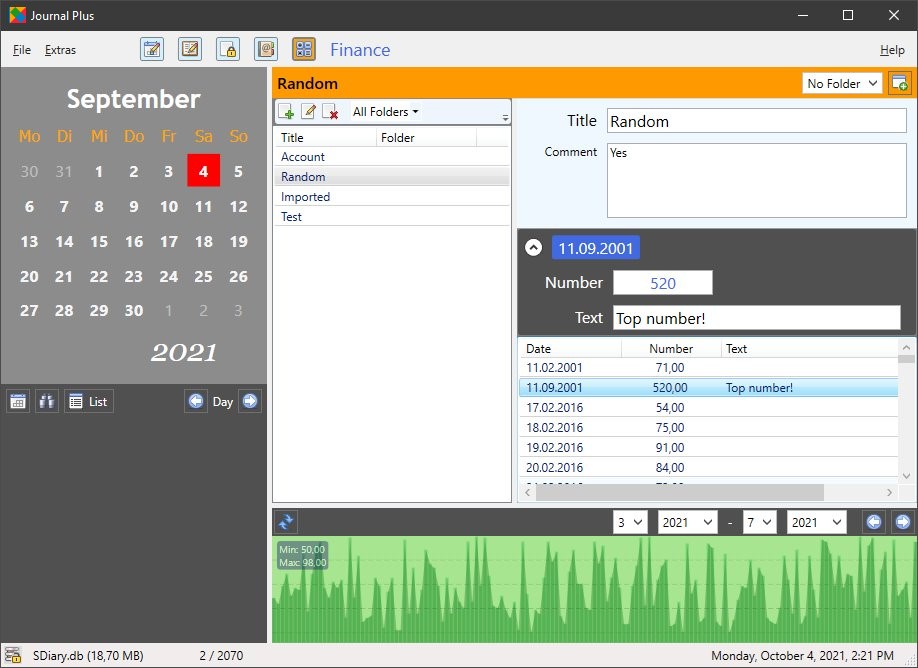Click the List view button
Screen dimensions: 918x668
(89, 402)
